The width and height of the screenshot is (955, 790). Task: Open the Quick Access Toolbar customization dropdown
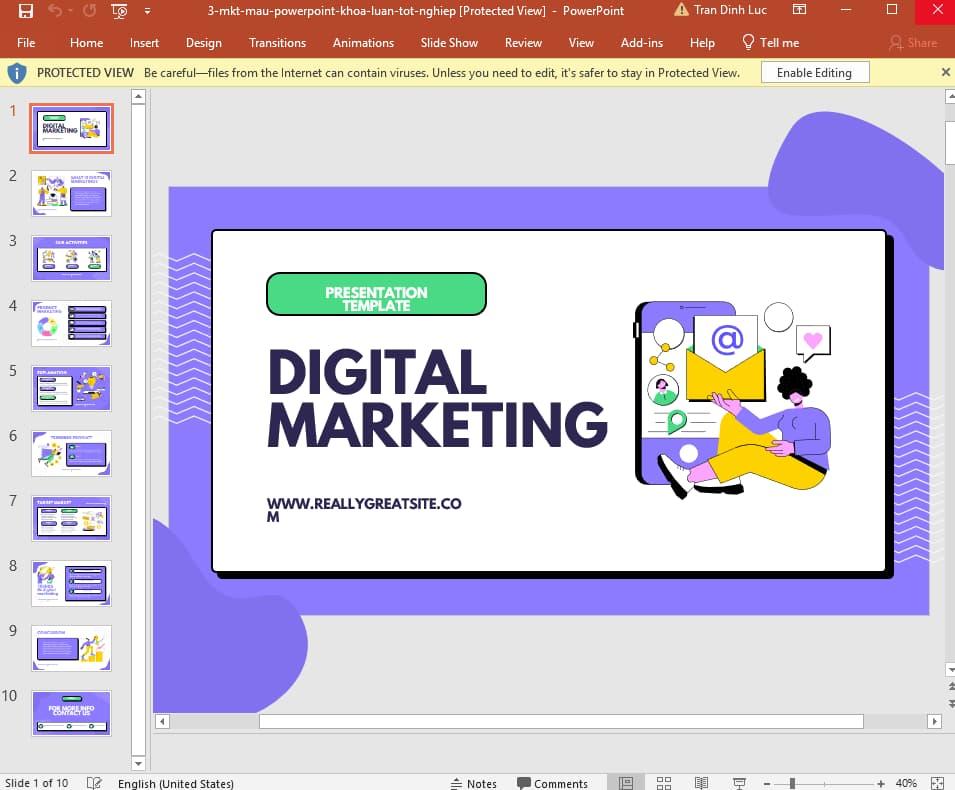click(x=148, y=12)
